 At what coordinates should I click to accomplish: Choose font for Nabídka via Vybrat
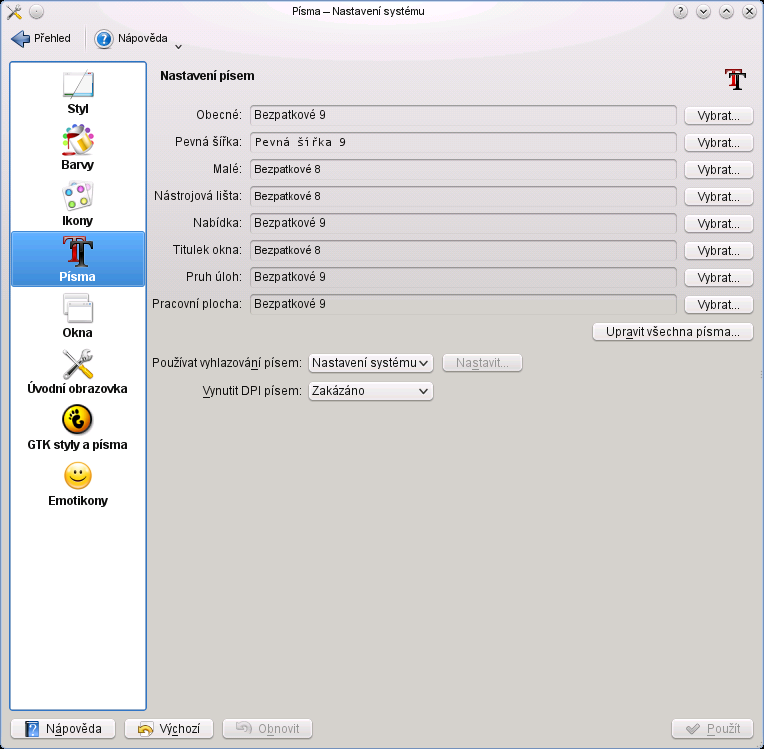point(719,223)
